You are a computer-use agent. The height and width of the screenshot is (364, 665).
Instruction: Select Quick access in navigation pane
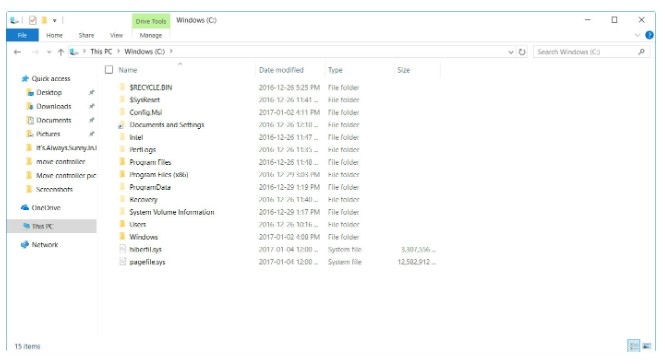pos(50,78)
